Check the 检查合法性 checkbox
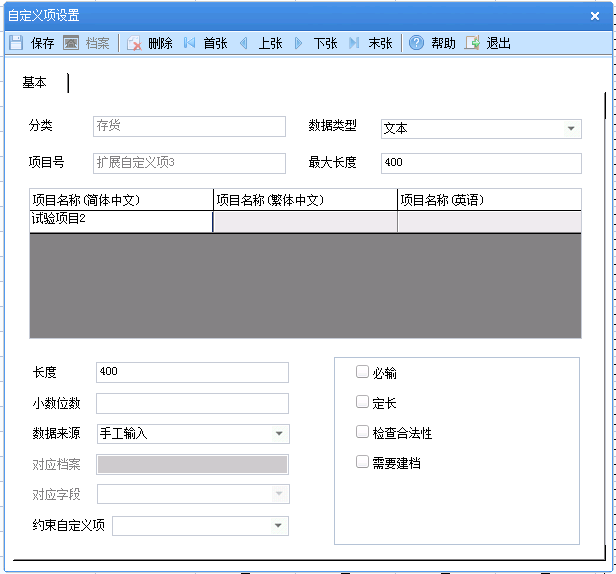Screen dimensions: 616x574 [x=363, y=432]
